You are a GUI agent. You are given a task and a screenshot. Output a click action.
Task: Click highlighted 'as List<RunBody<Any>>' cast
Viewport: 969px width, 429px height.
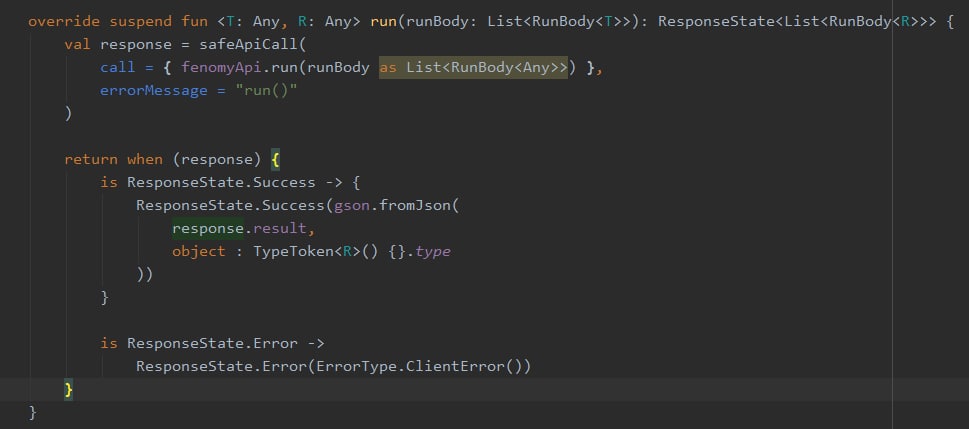click(473, 67)
